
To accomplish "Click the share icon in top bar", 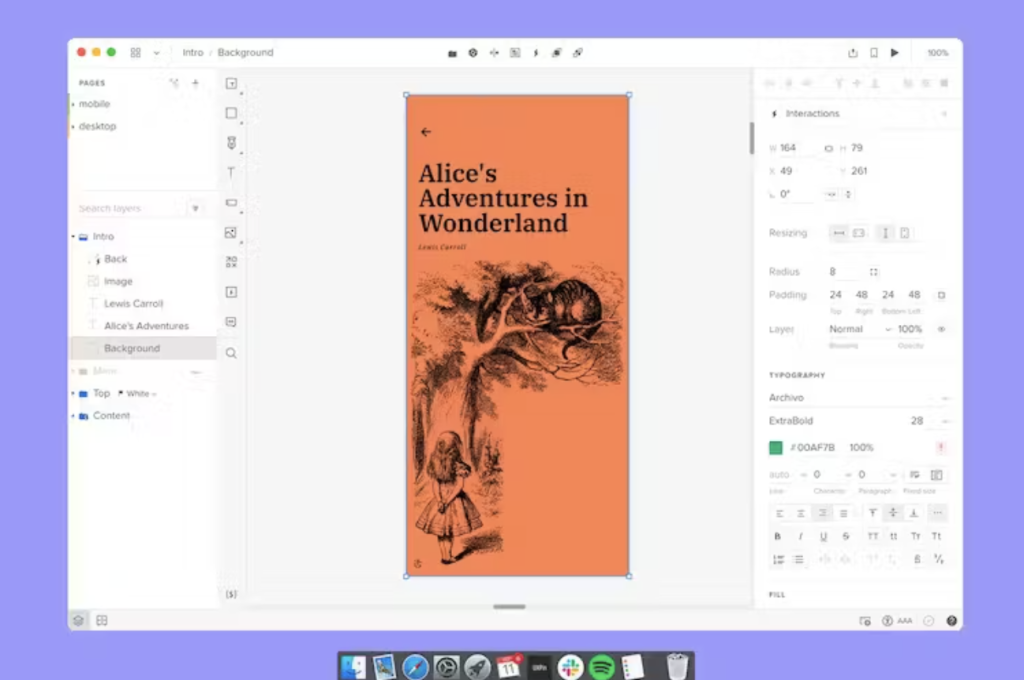I will click(853, 53).
